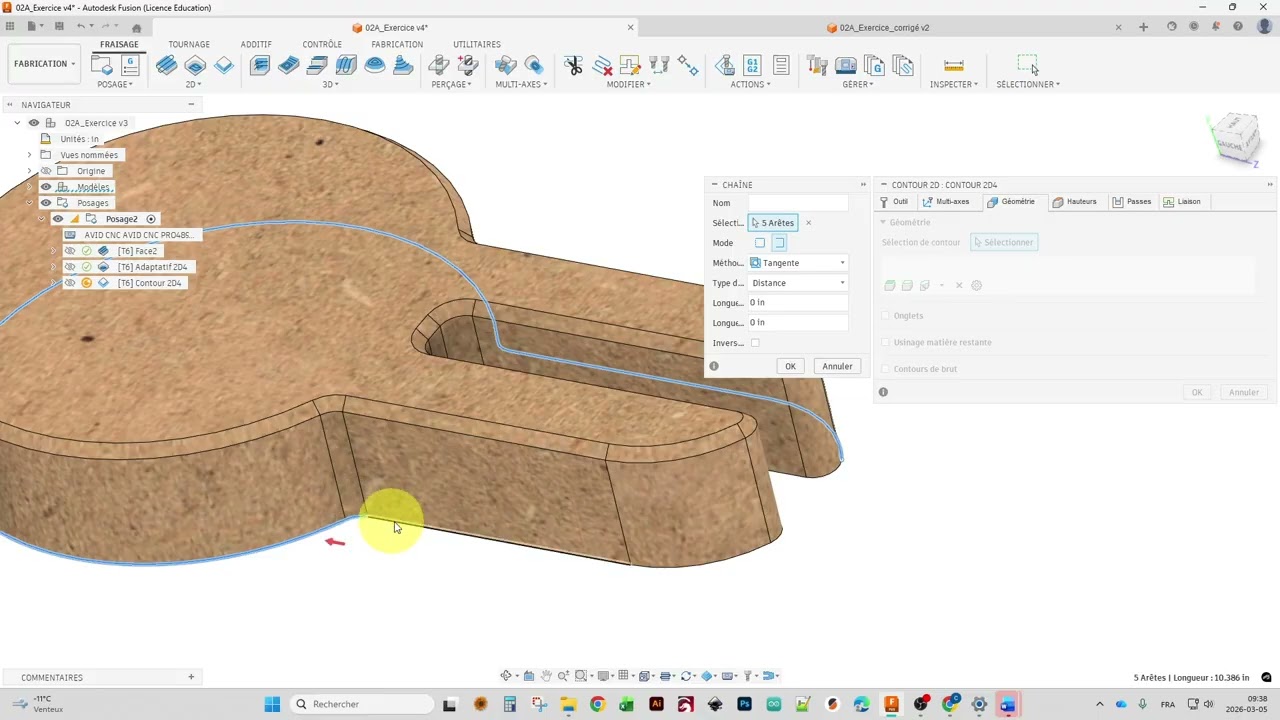
Task: Click the Windows Start button on taskbar
Action: point(272,704)
